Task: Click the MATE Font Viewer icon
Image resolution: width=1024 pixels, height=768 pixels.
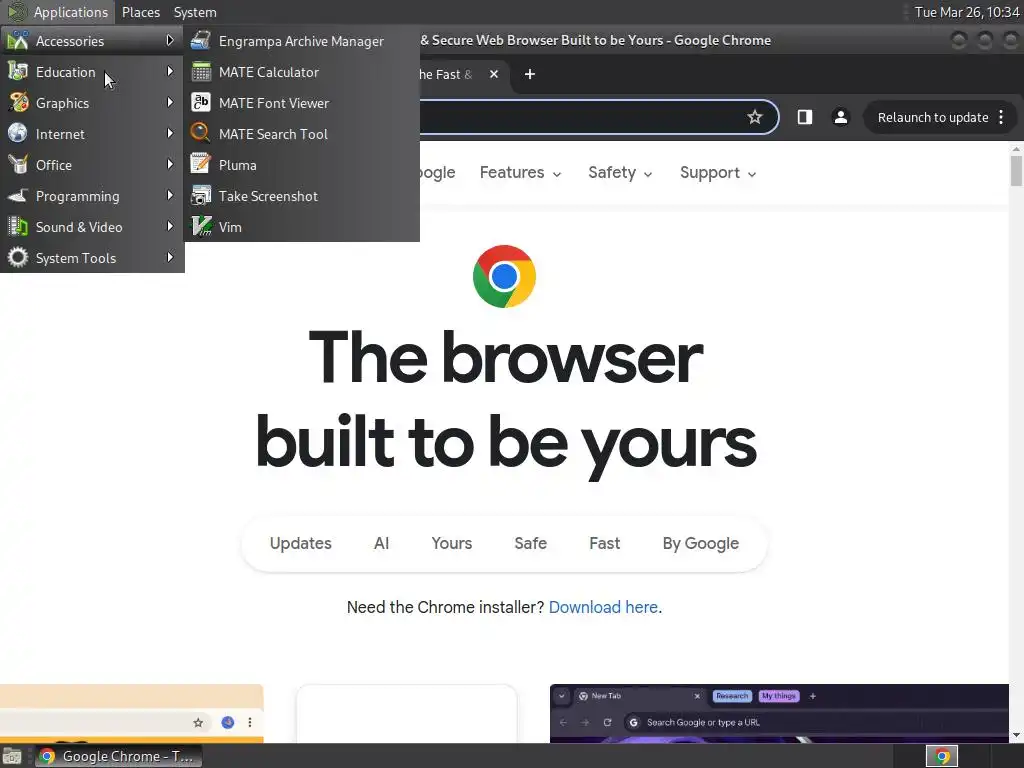Action: click(x=200, y=103)
